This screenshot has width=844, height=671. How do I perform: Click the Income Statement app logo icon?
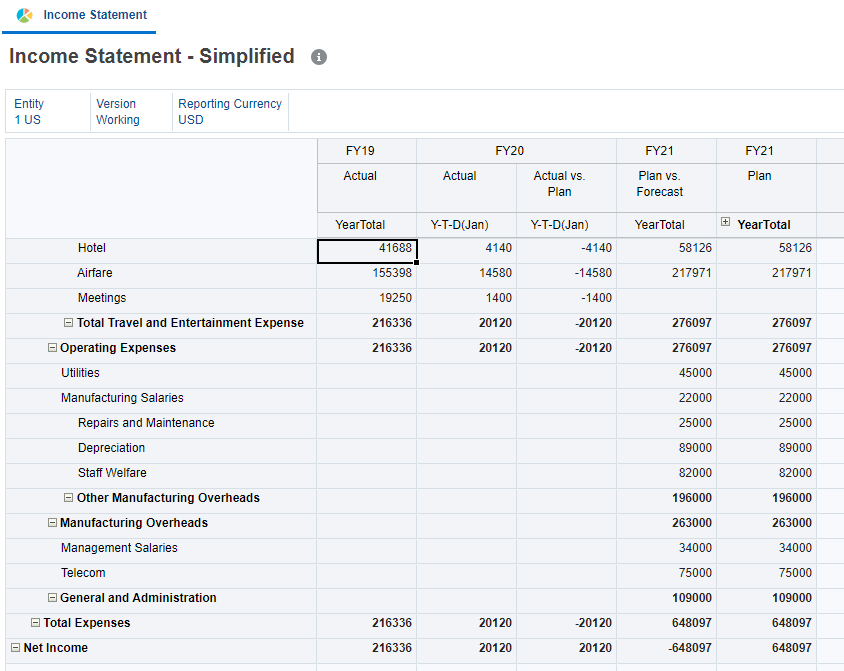pyautogui.click(x=24, y=15)
